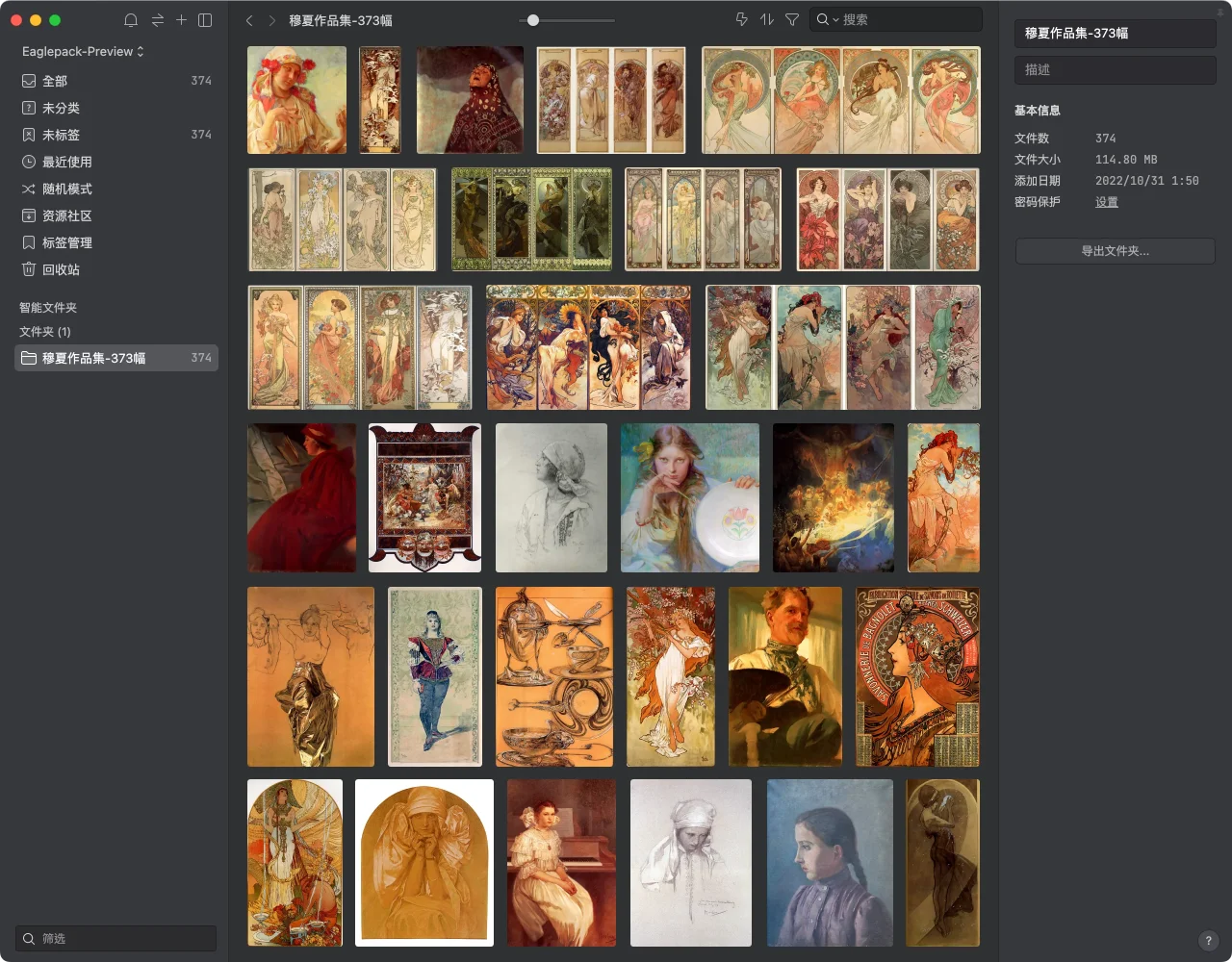Click the 114.80 MB file size value
This screenshot has height=962, width=1232.
coord(1126,160)
